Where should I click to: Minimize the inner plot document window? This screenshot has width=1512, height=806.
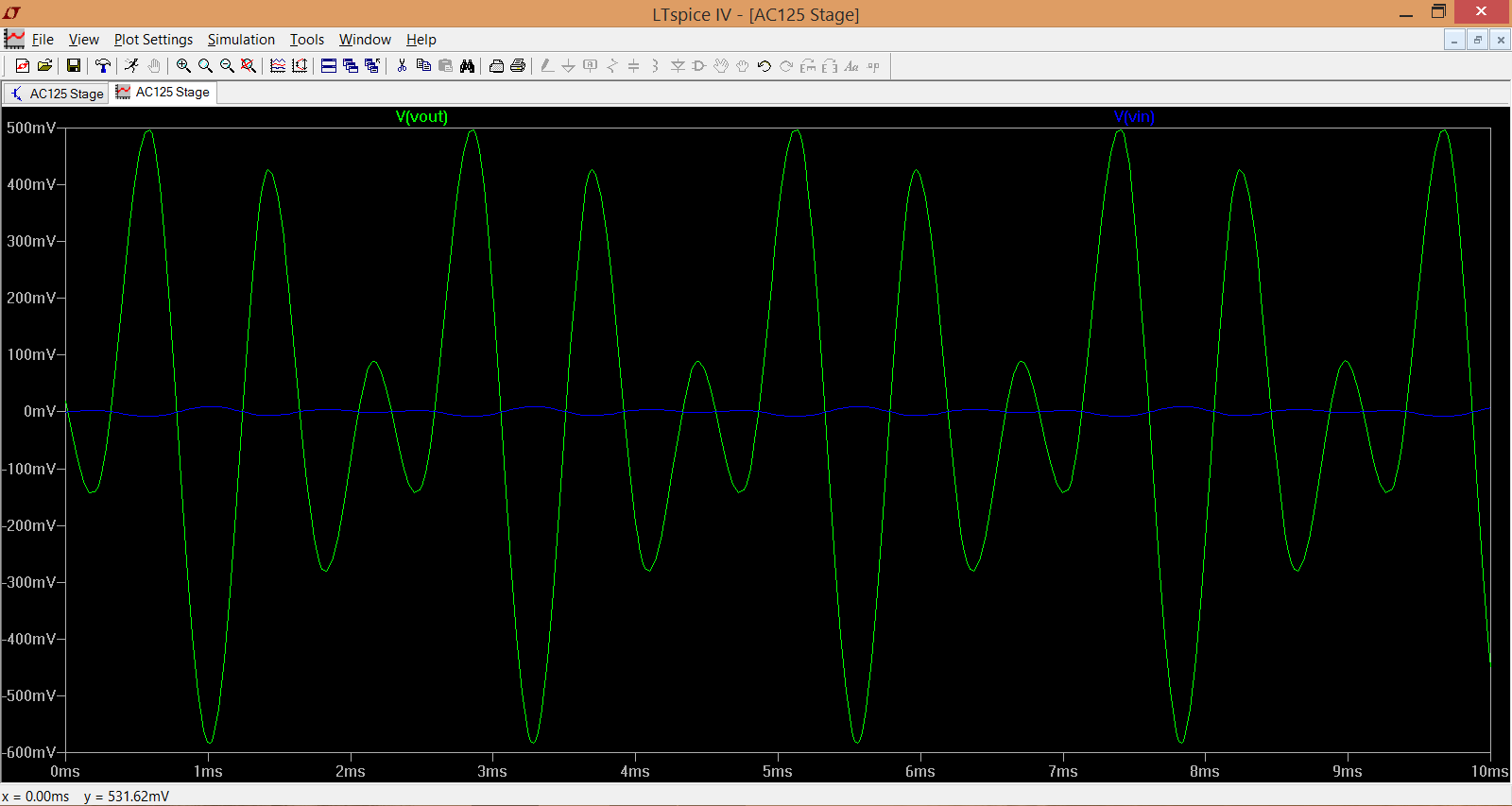(1454, 40)
